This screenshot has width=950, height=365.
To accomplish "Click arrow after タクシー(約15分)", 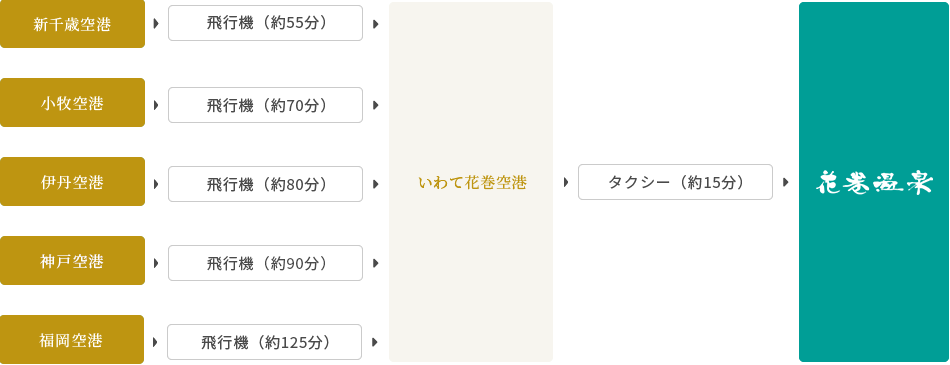I will point(786,182).
